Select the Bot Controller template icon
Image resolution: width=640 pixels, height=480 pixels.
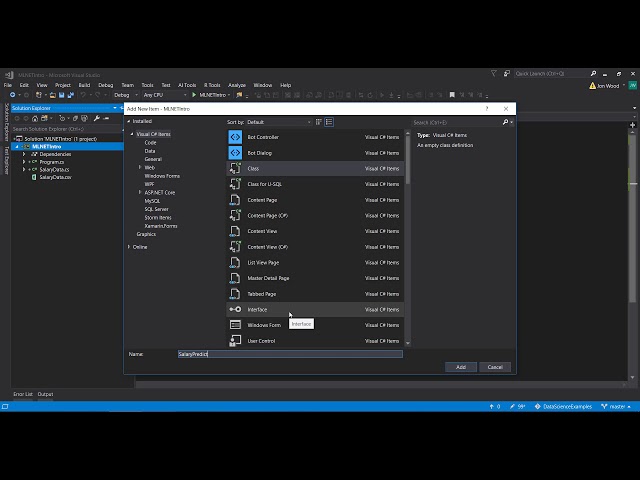pos(235,137)
